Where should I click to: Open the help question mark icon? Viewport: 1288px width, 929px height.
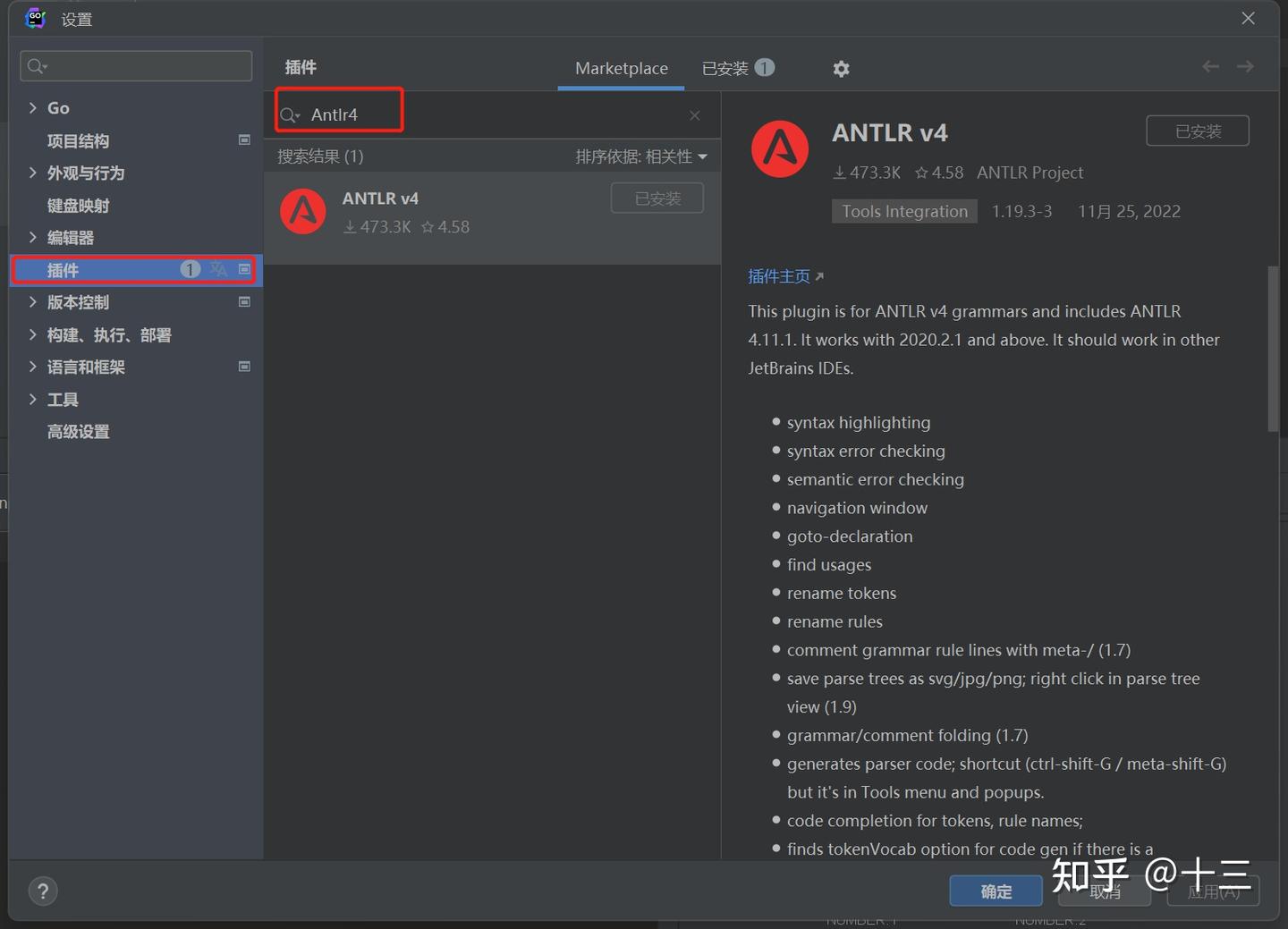click(42, 891)
